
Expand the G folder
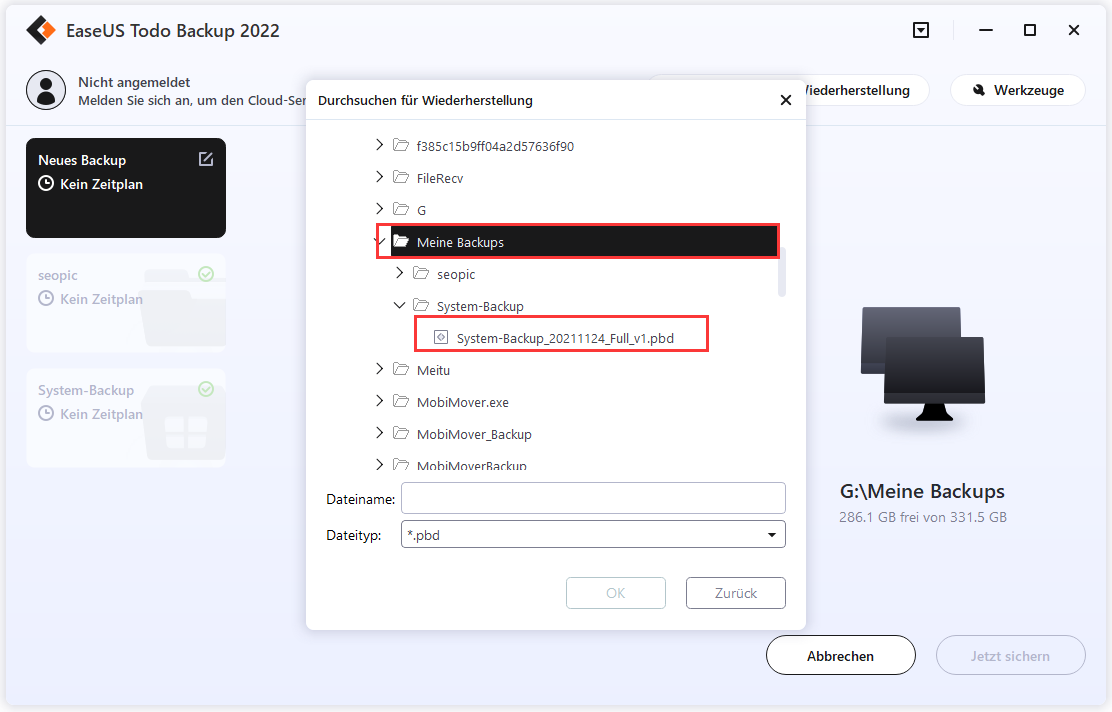(x=379, y=208)
